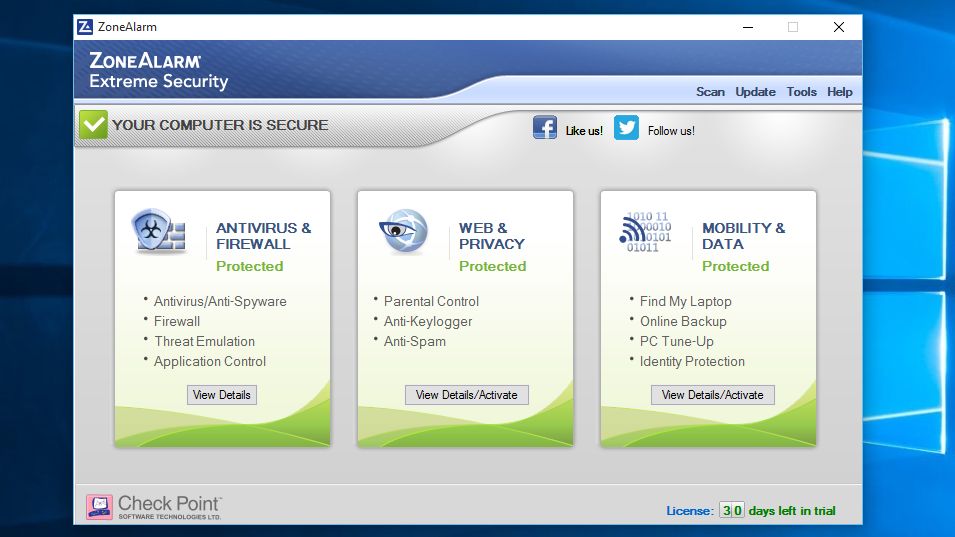Click the Check Point logo icon
Image resolution: width=955 pixels, height=537 pixels.
[x=99, y=507]
